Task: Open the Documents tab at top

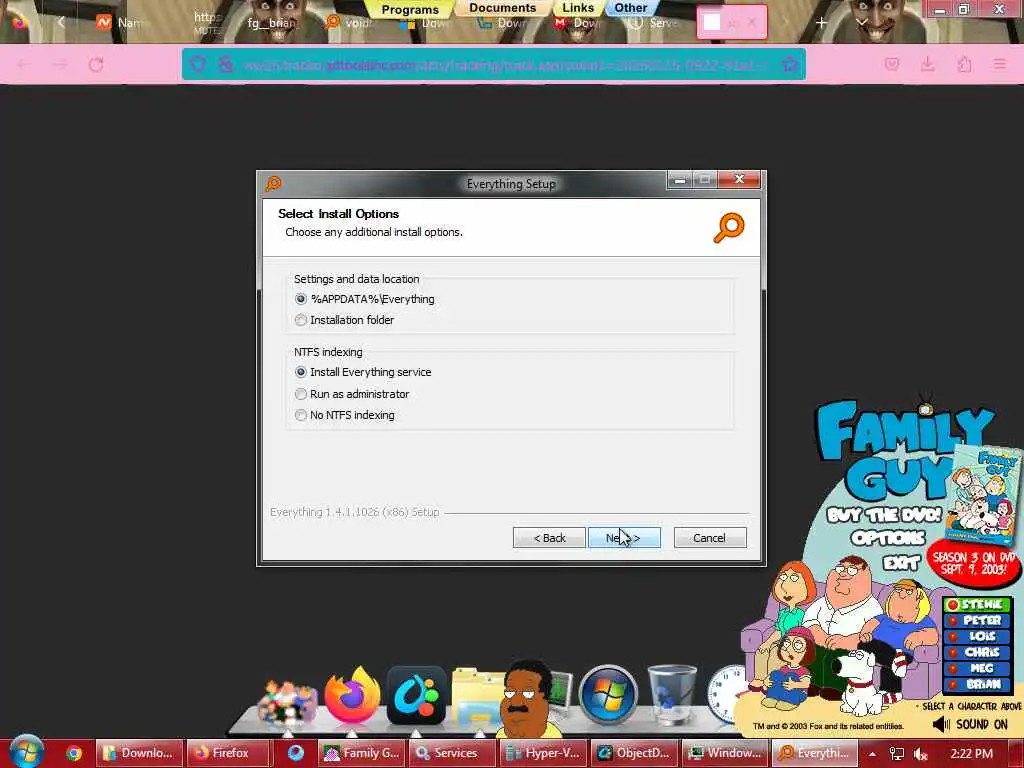Action: pos(502,8)
